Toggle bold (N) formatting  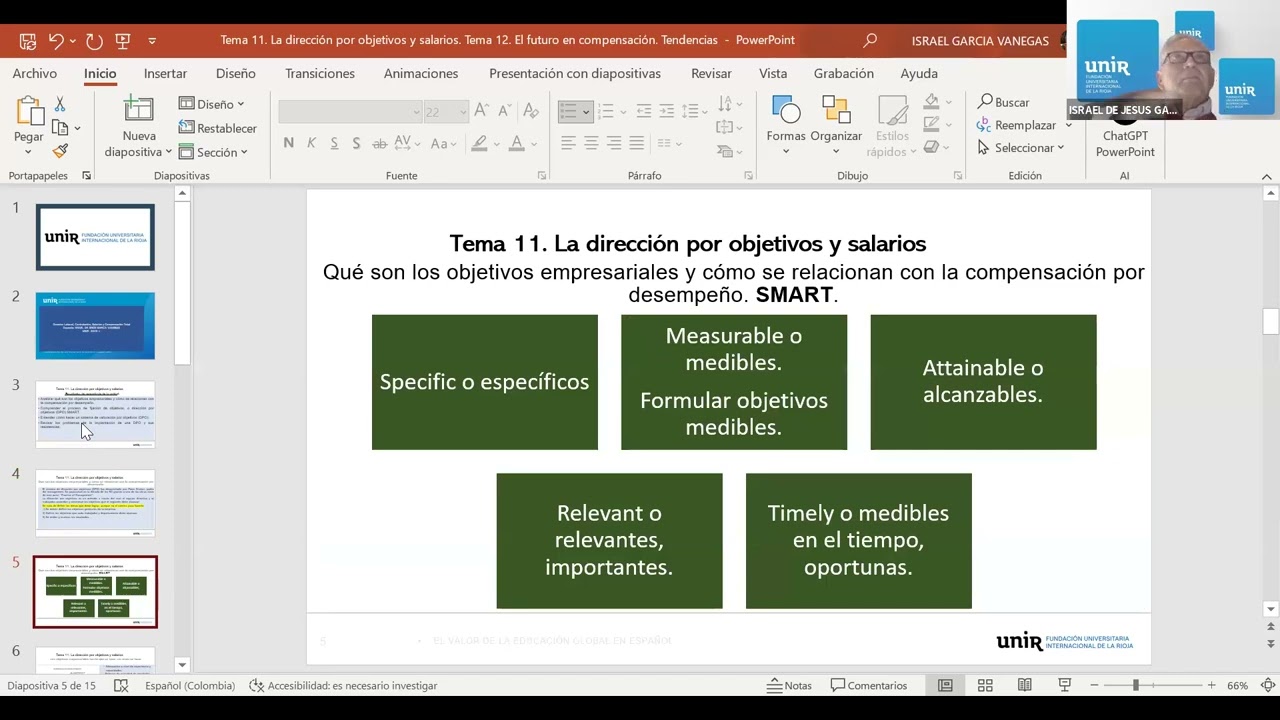(289, 143)
